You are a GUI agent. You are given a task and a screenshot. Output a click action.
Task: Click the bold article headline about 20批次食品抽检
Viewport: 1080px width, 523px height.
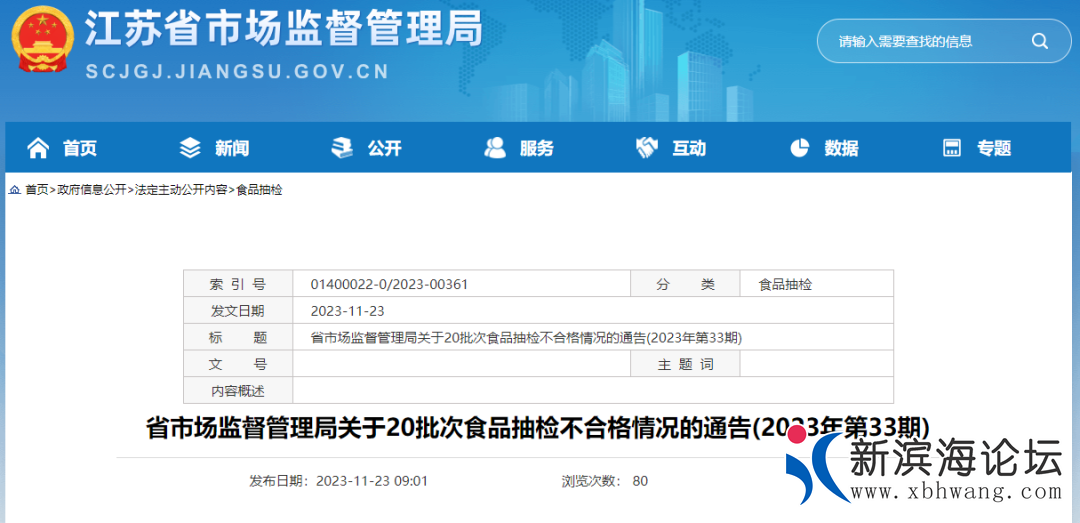tap(538, 428)
